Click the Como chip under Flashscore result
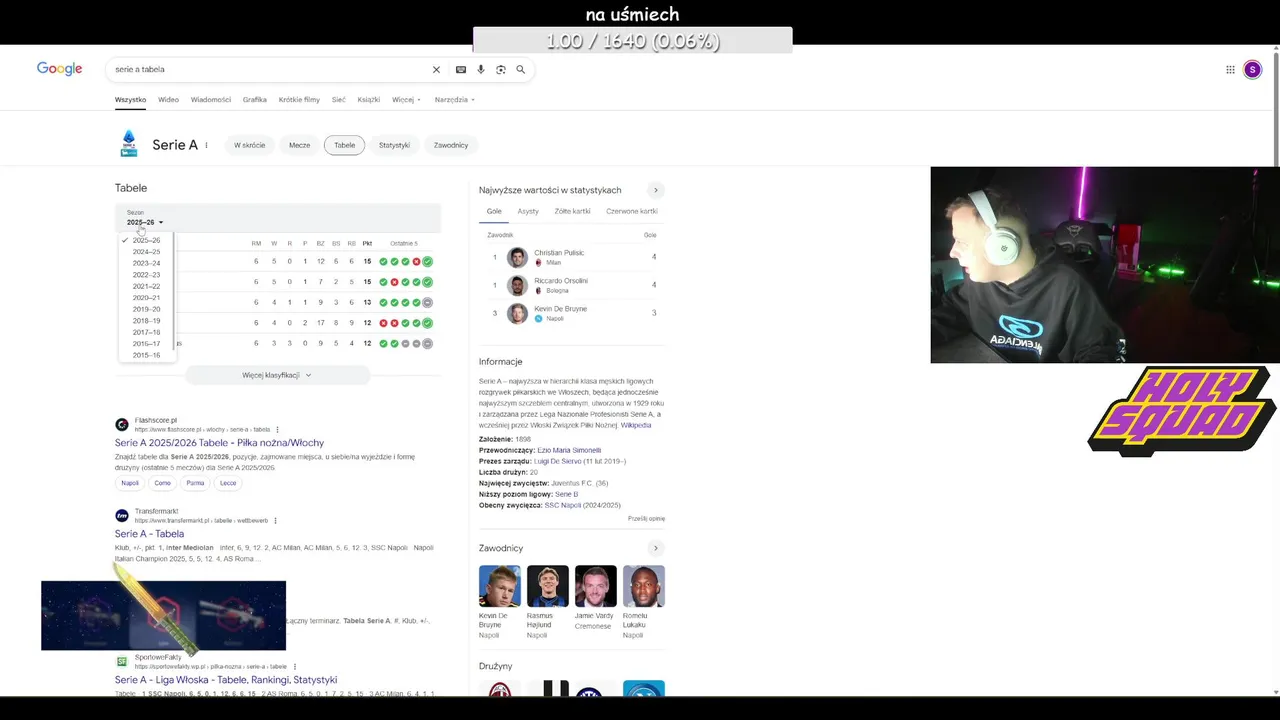This screenshot has height=720, width=1280. [162, 483]
